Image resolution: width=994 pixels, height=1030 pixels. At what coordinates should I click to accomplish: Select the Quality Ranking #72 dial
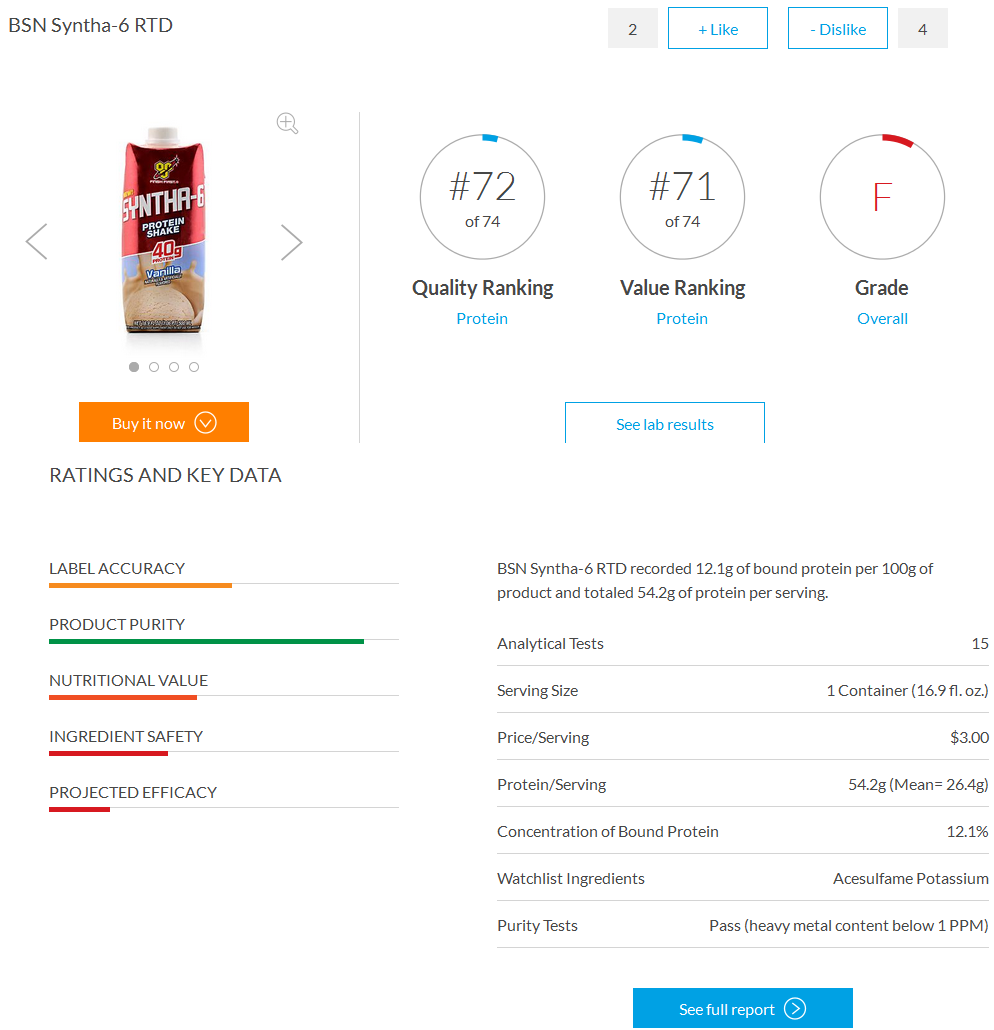point(482,196)
